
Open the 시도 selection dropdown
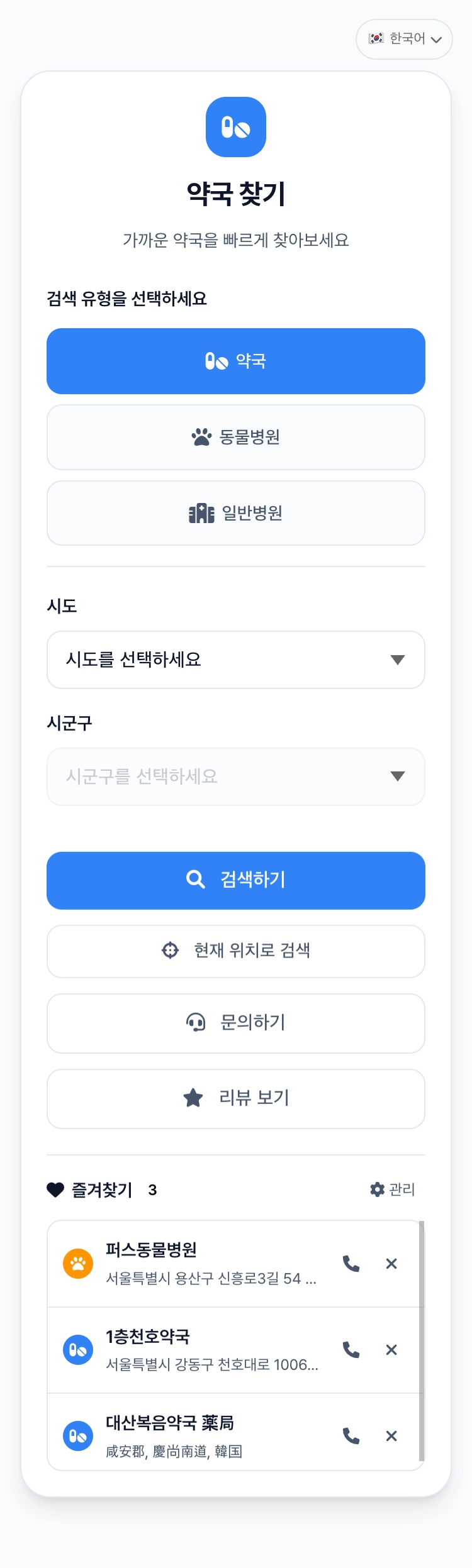click(x=236, y=660)
